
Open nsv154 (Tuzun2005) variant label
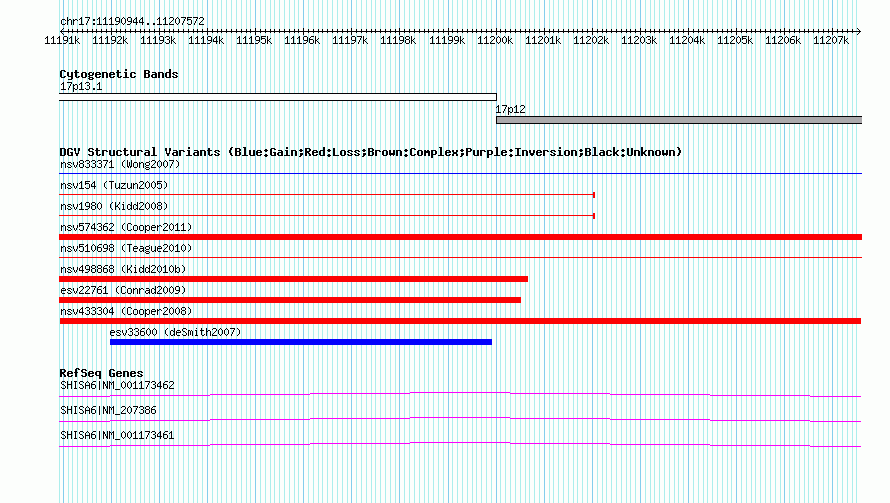point(114,185)
